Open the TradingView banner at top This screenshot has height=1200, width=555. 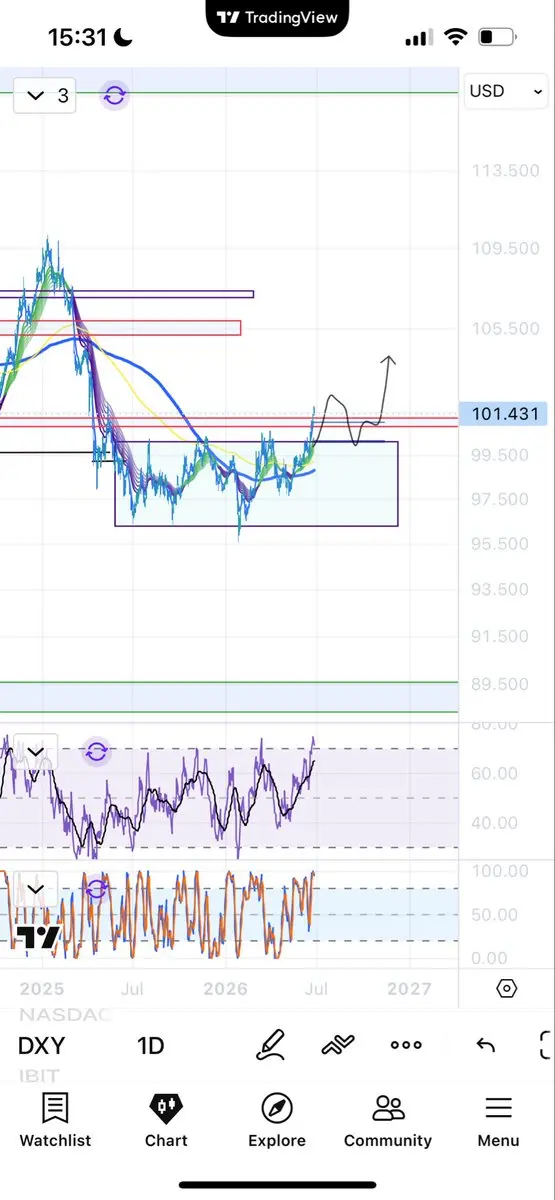[x=277, y=17]
